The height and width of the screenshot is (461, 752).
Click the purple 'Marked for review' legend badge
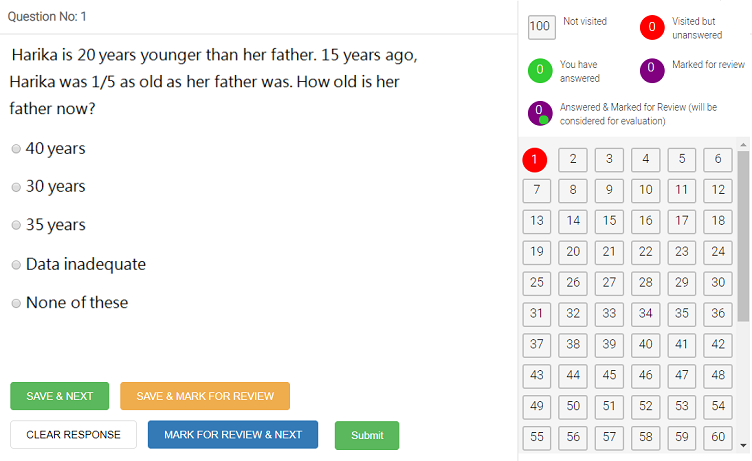coord(652,71)
